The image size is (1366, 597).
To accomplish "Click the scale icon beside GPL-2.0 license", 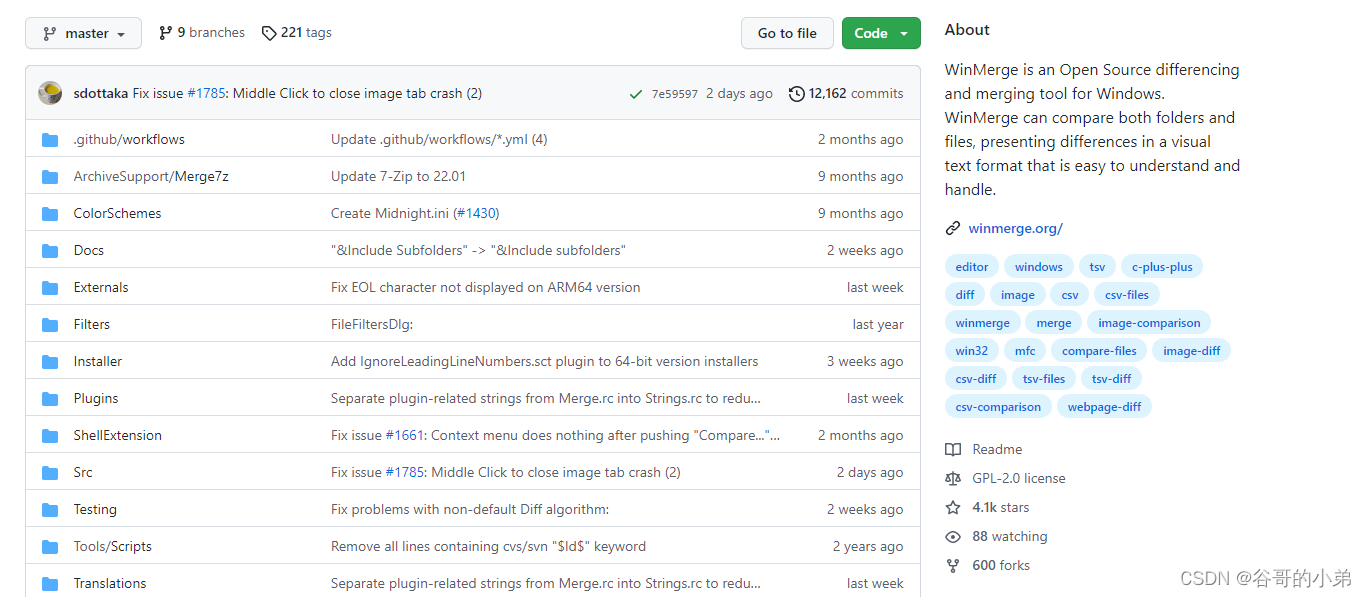I will click(953, 479).
